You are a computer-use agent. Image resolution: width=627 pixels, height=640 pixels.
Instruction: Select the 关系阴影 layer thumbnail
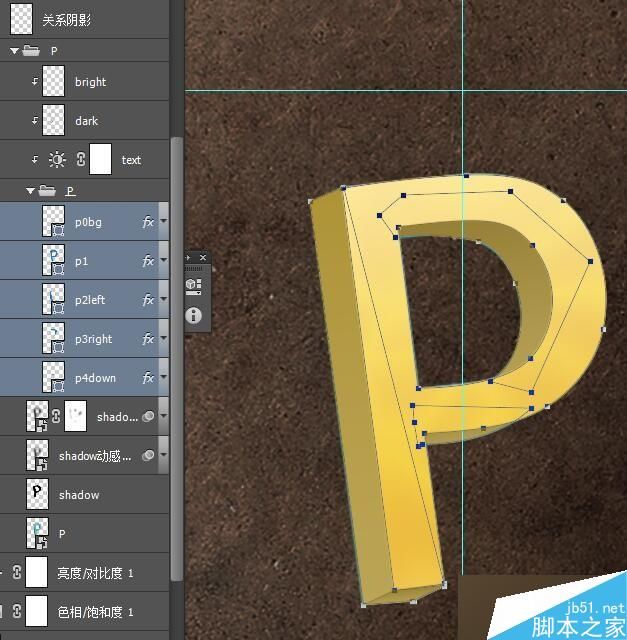pos(21,19)
